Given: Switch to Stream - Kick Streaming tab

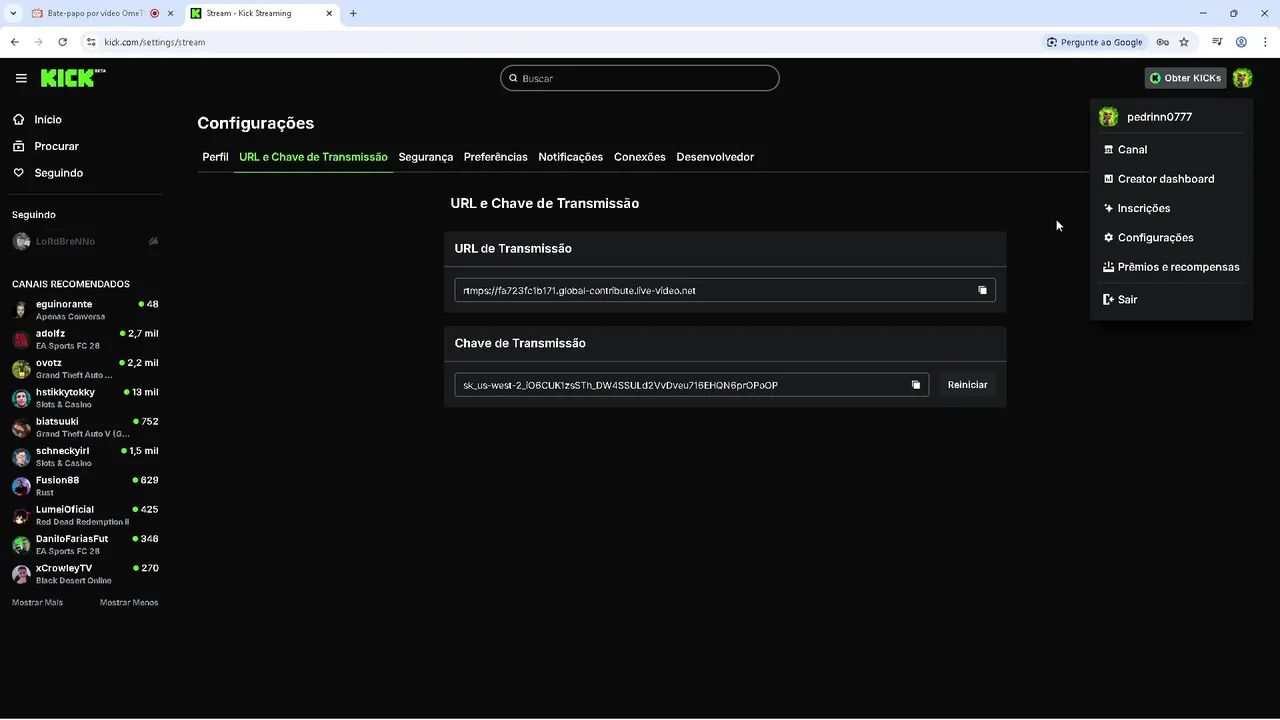Looking at the screenshot, I should pyautogui.click(x=262, y=13).
